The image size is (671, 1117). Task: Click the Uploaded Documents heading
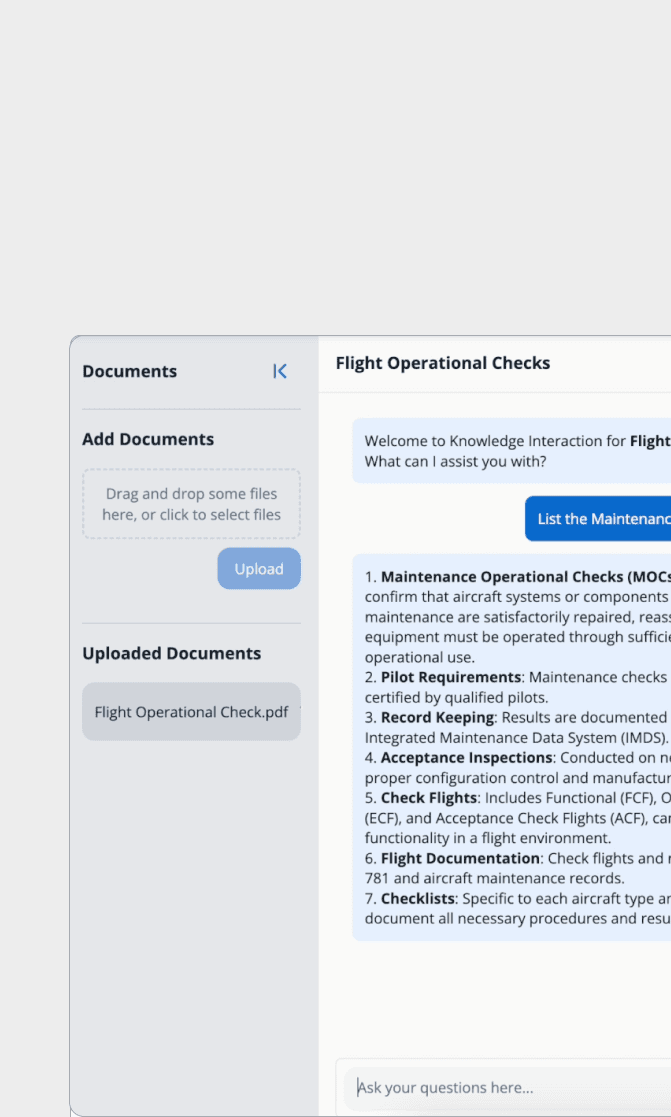171,653
